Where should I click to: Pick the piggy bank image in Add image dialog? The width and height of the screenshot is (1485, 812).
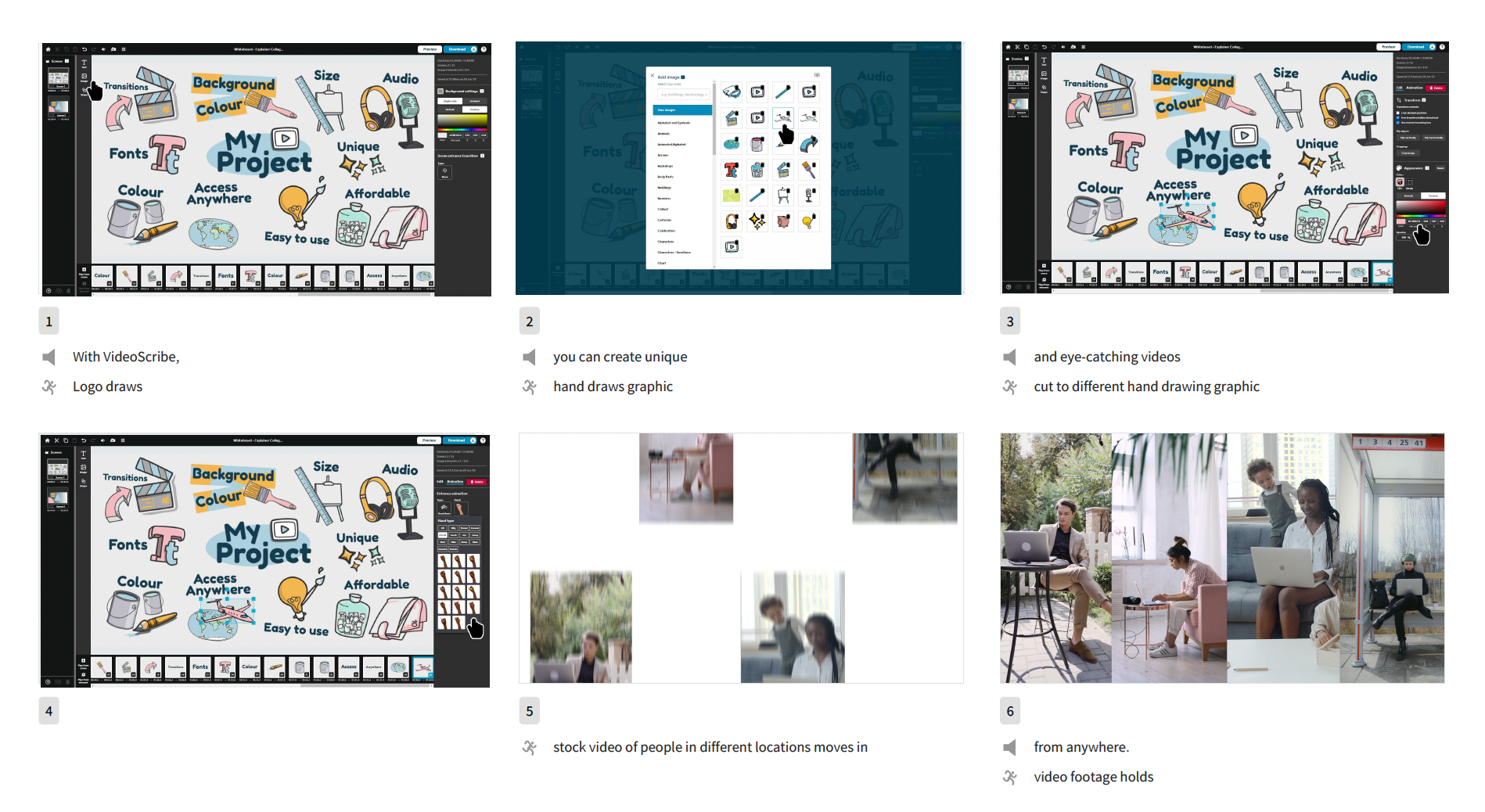[x=783, y=221]
